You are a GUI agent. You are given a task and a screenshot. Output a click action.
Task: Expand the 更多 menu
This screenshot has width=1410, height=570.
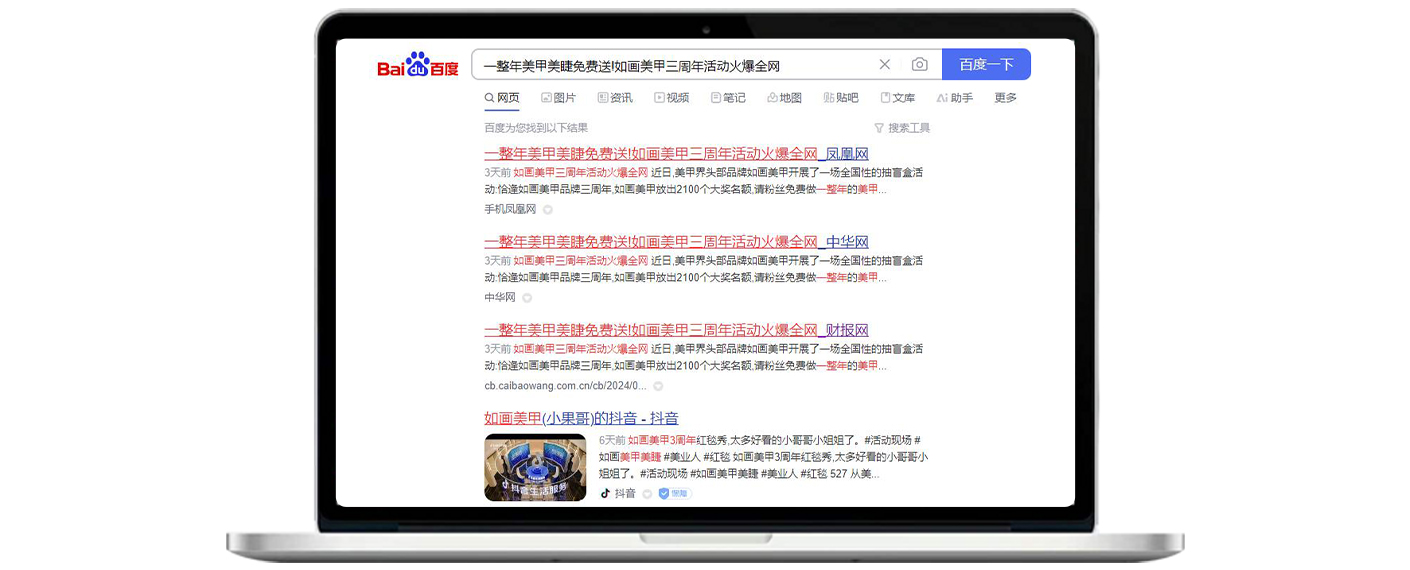1006,98
